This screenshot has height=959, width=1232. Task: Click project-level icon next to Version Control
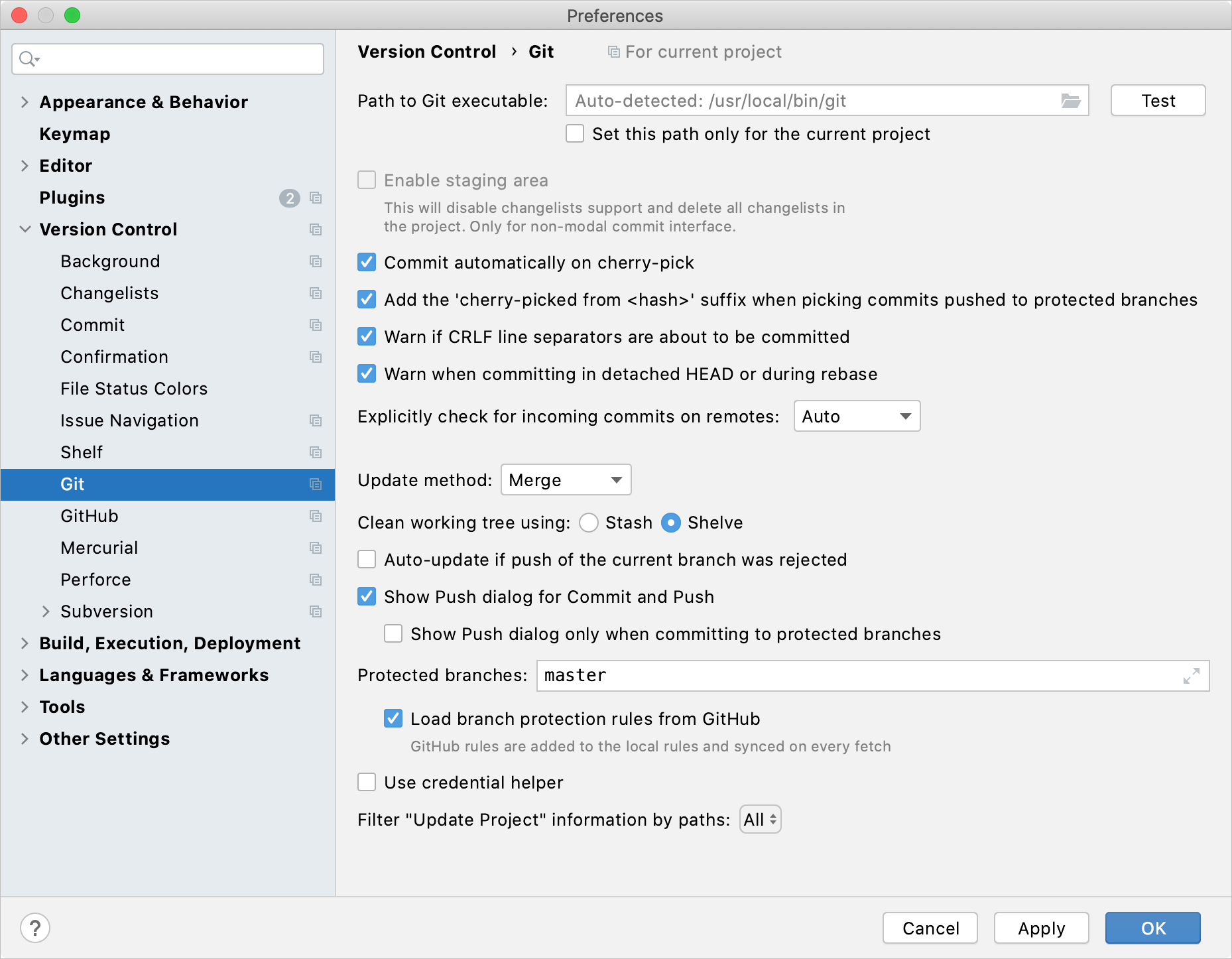tap(316, 229)
